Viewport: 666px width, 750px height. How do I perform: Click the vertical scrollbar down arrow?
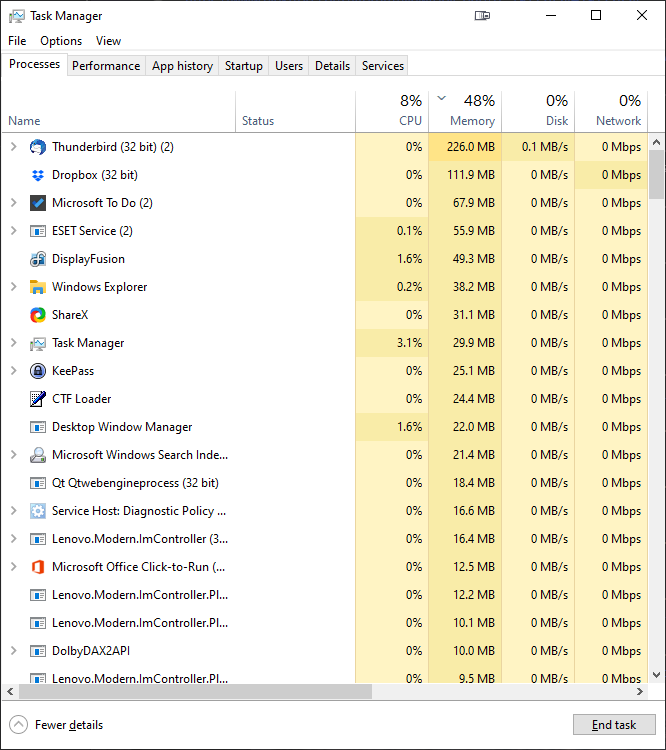tap(656, 675)
